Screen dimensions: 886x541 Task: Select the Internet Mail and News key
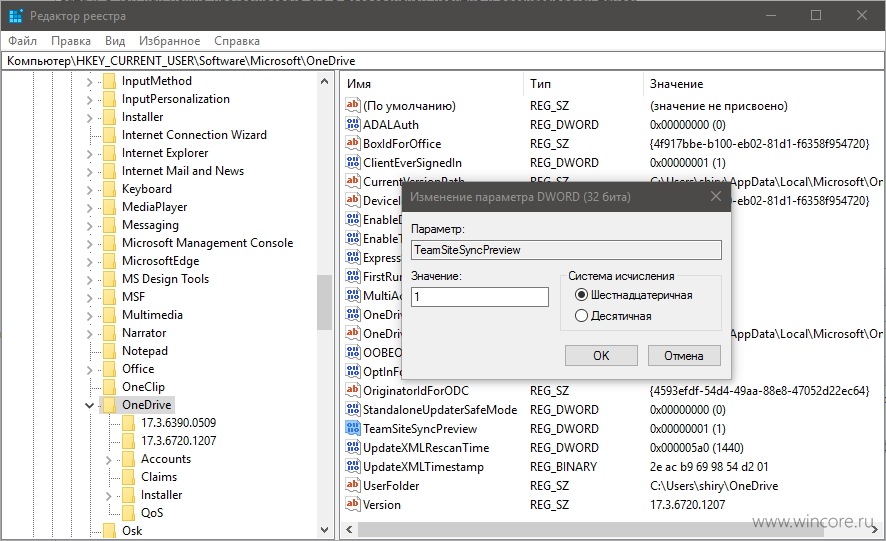coord(183,171)
